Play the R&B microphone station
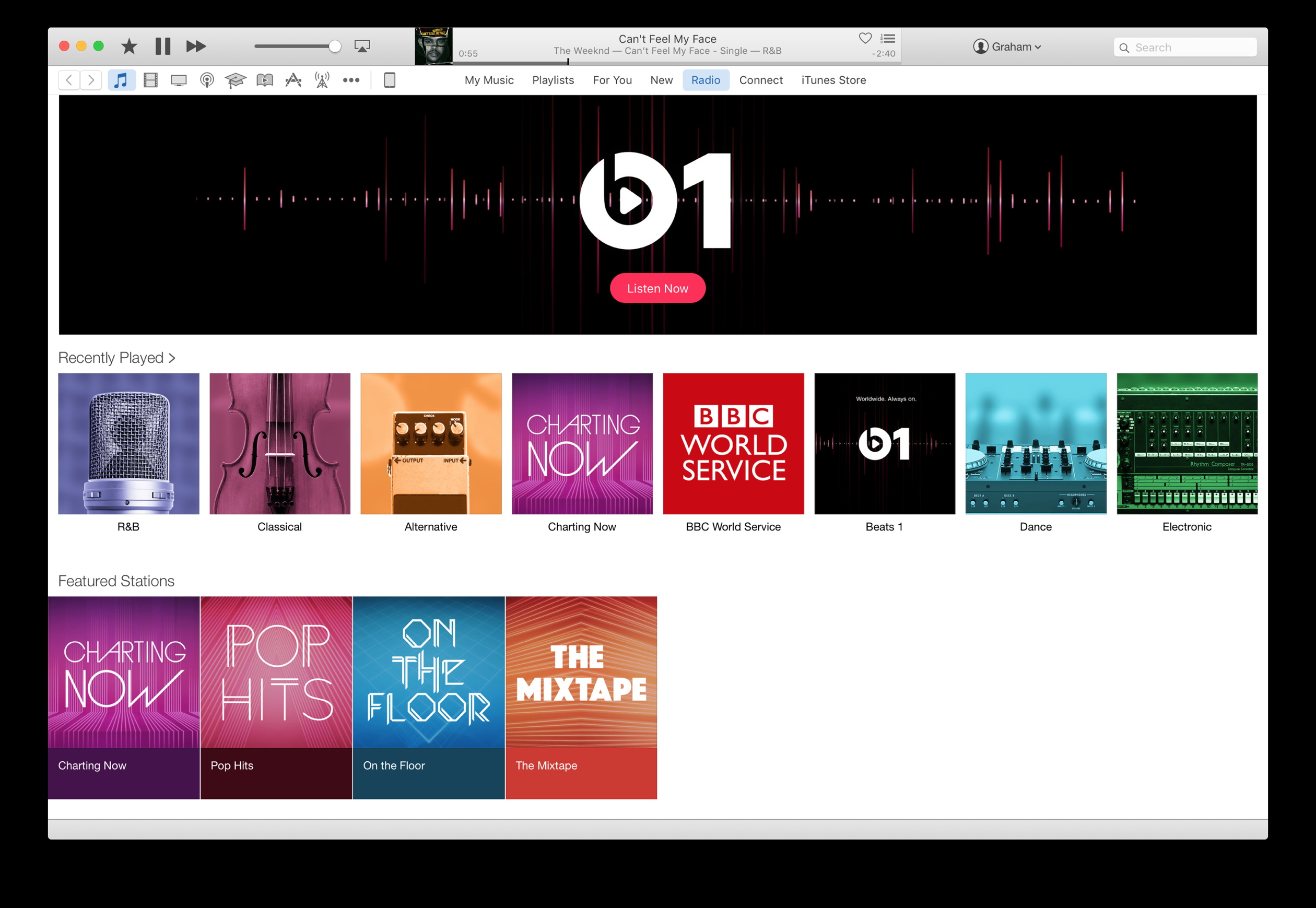The image size is (1316, 908). tap(128, 444)
